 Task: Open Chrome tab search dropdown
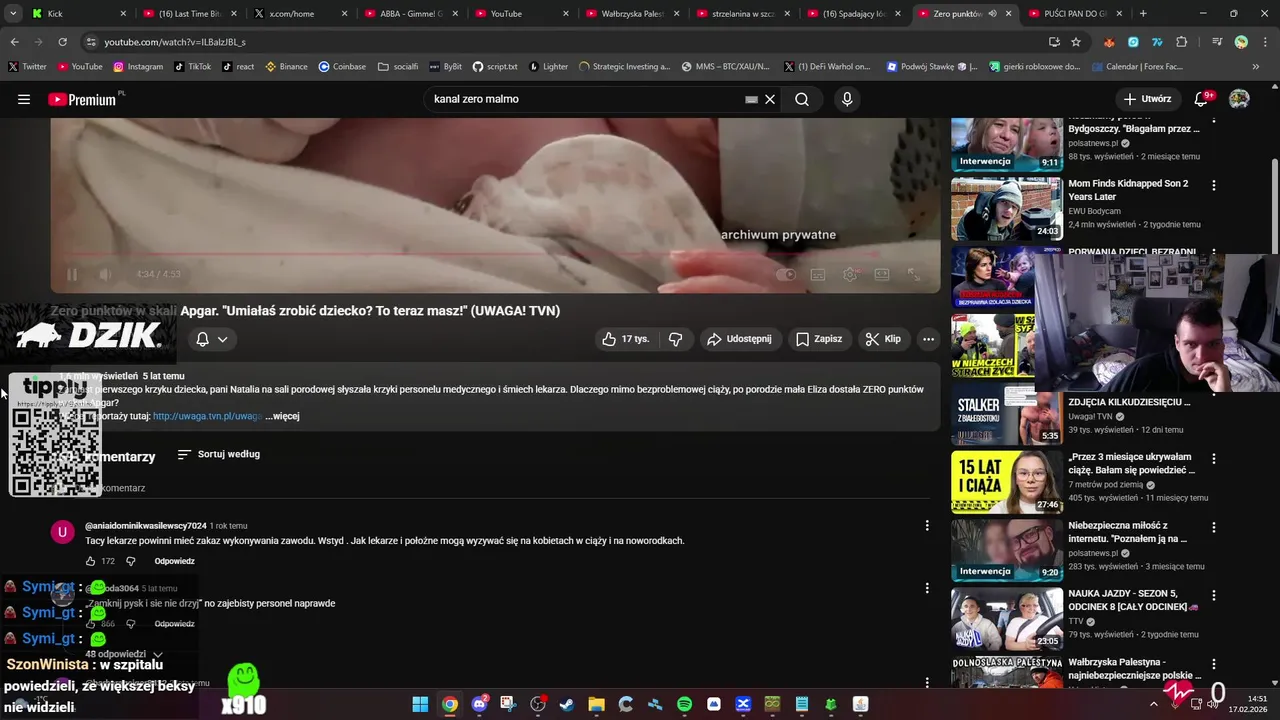(13, 14)
